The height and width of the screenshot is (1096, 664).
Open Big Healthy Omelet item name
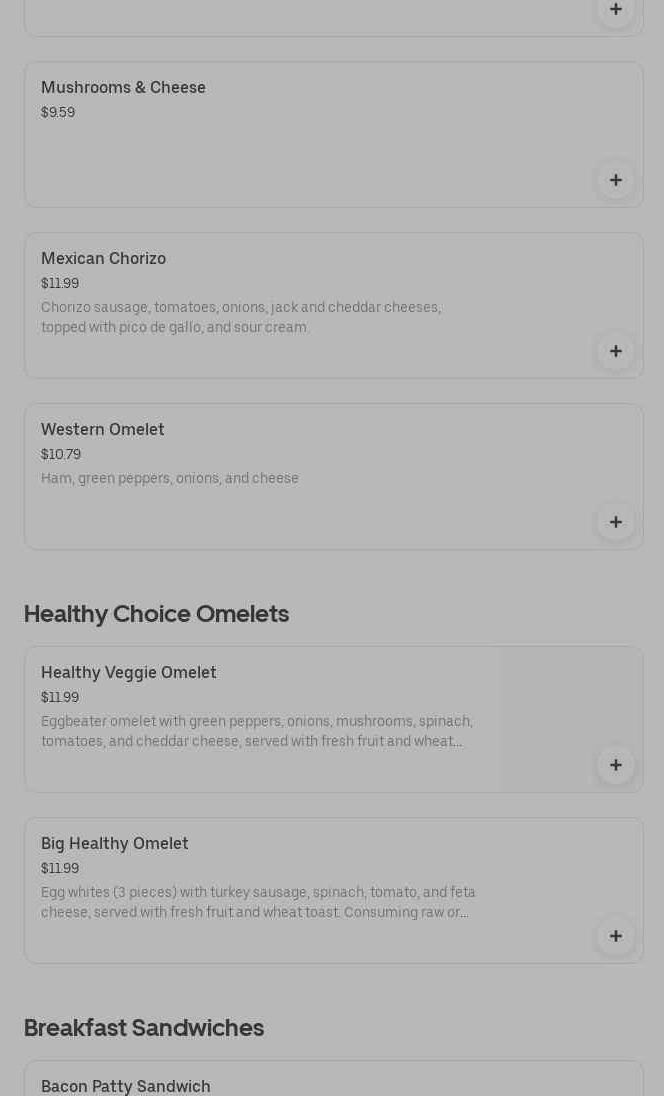click(114, 844)
